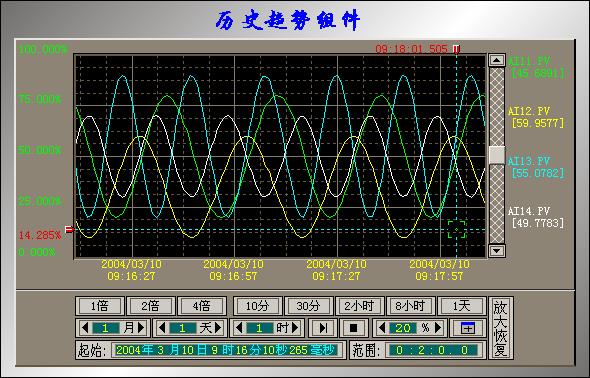Set time span to 10分

pyautogui.click(x=257, y=306)
